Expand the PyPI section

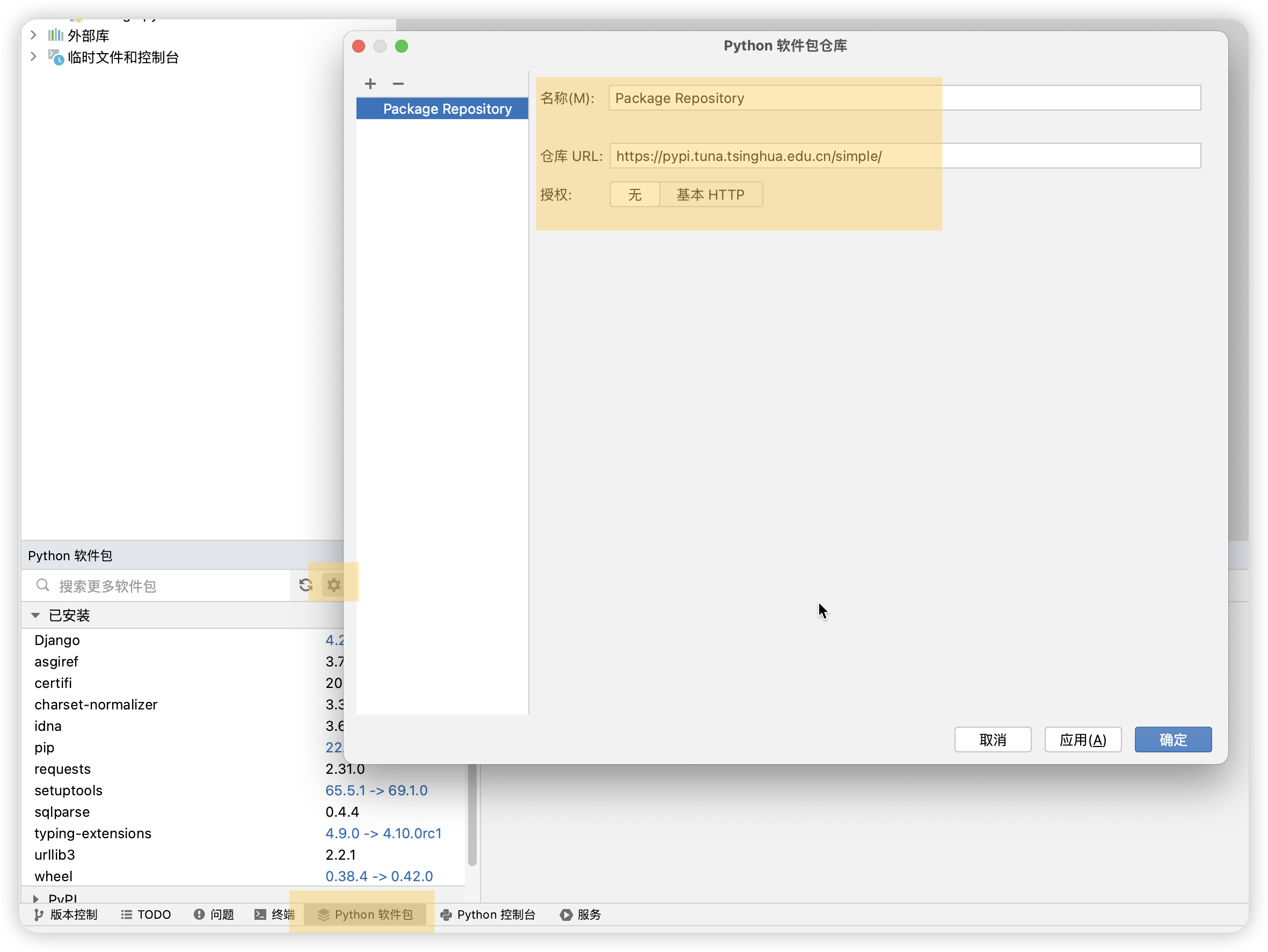pyautogui.click(x=35, y=898)
